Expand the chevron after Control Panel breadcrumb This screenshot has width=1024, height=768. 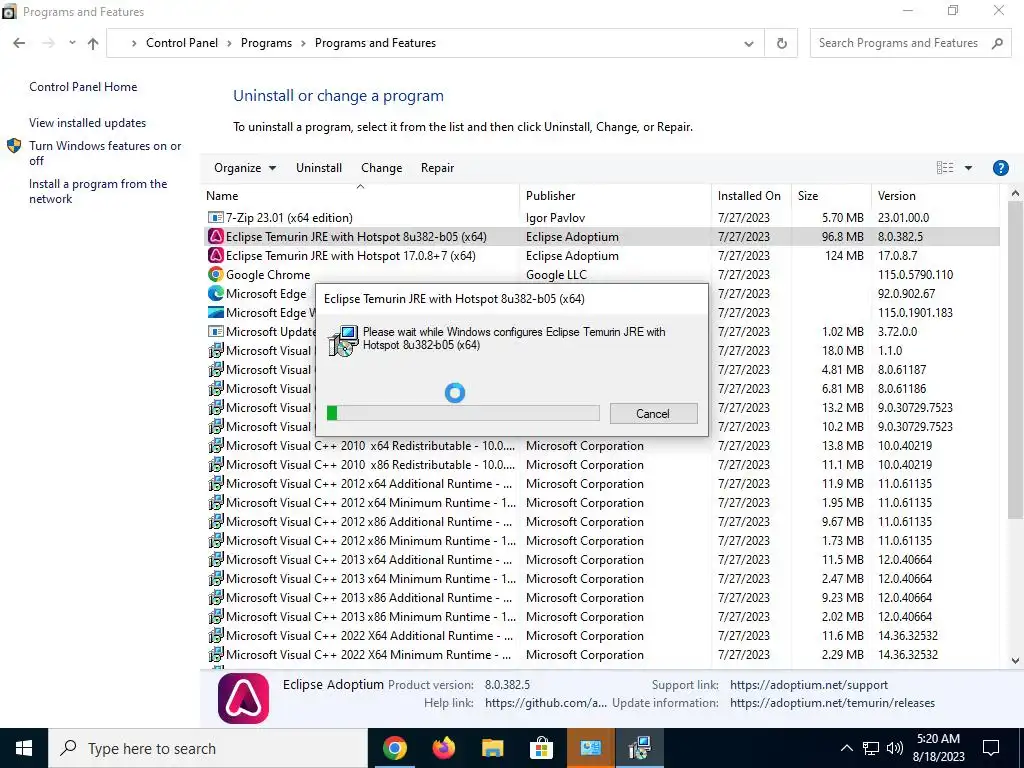click(x=229, y=43)
